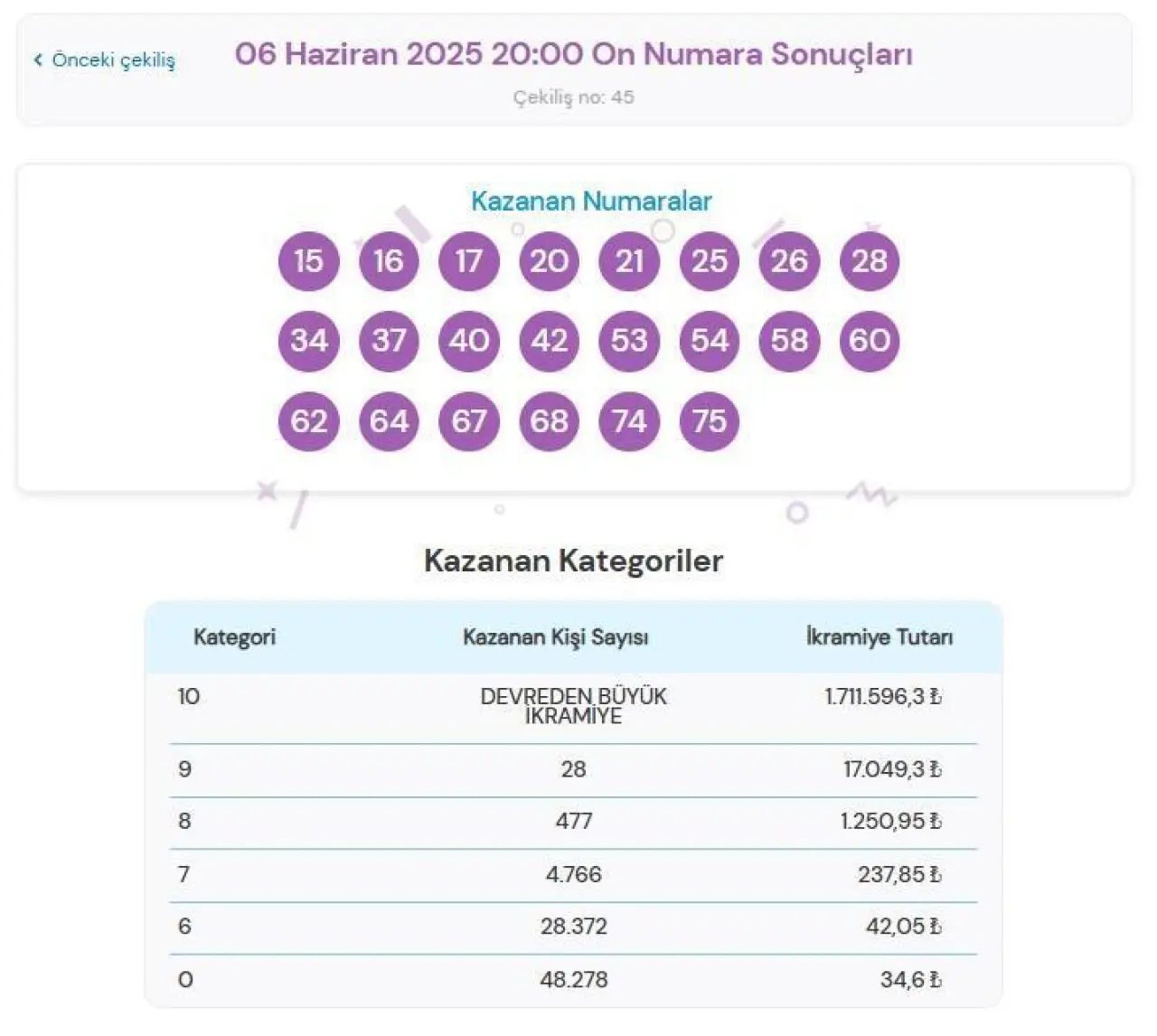Select winning number ball 60

click(x=870, y=341)
